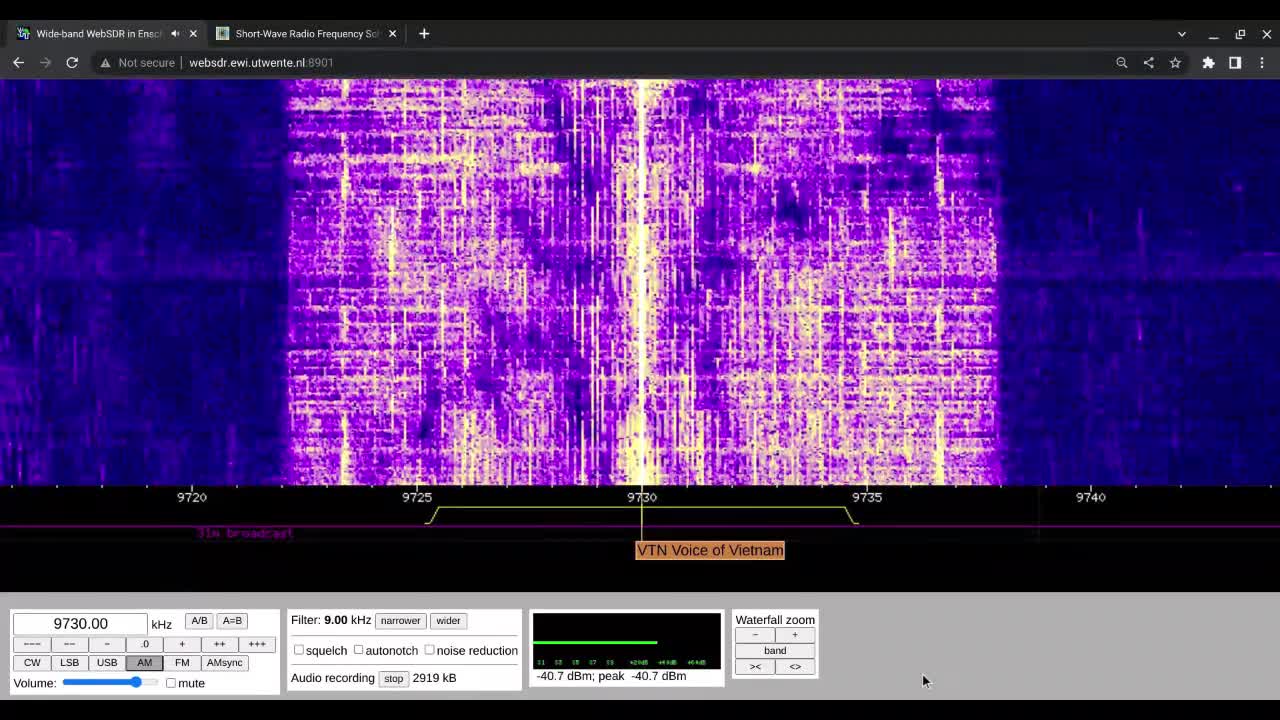Screen dimensions: 1280x720
Task: Switch to the Short-Wave Radio Frequency tab
Action: 307,33
